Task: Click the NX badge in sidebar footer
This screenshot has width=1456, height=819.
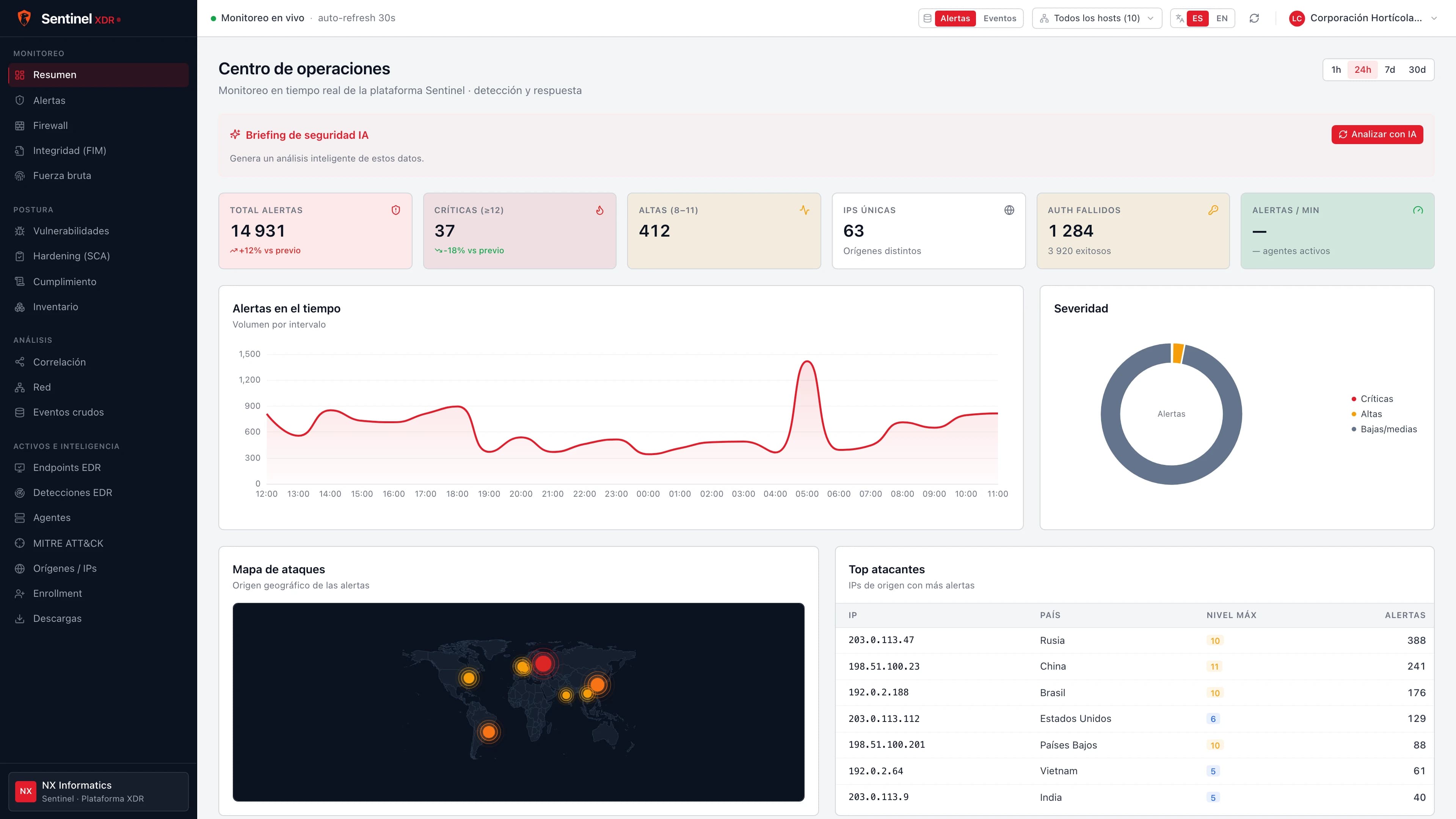Action: (26, 791)
